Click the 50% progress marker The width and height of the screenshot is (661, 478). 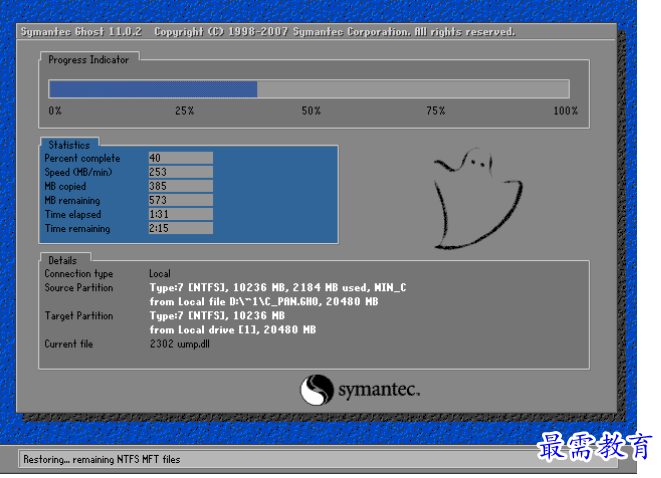[x=311, y=111]
